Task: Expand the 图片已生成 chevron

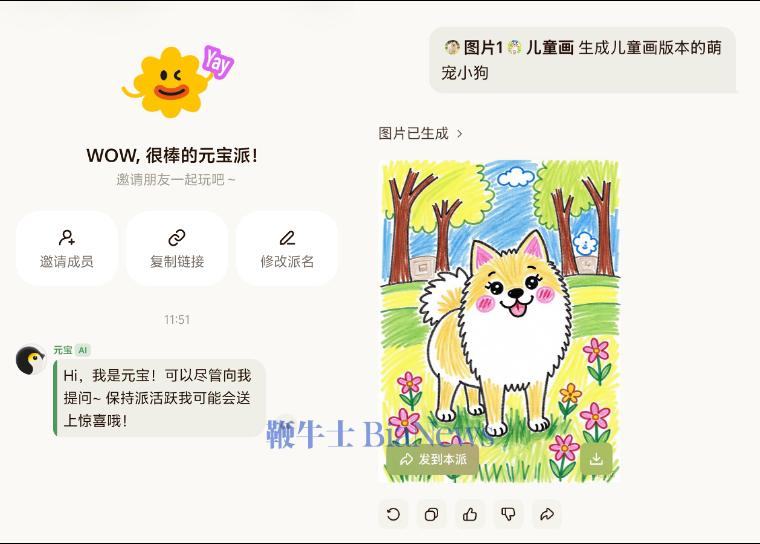Action: (x=459, y=133)
